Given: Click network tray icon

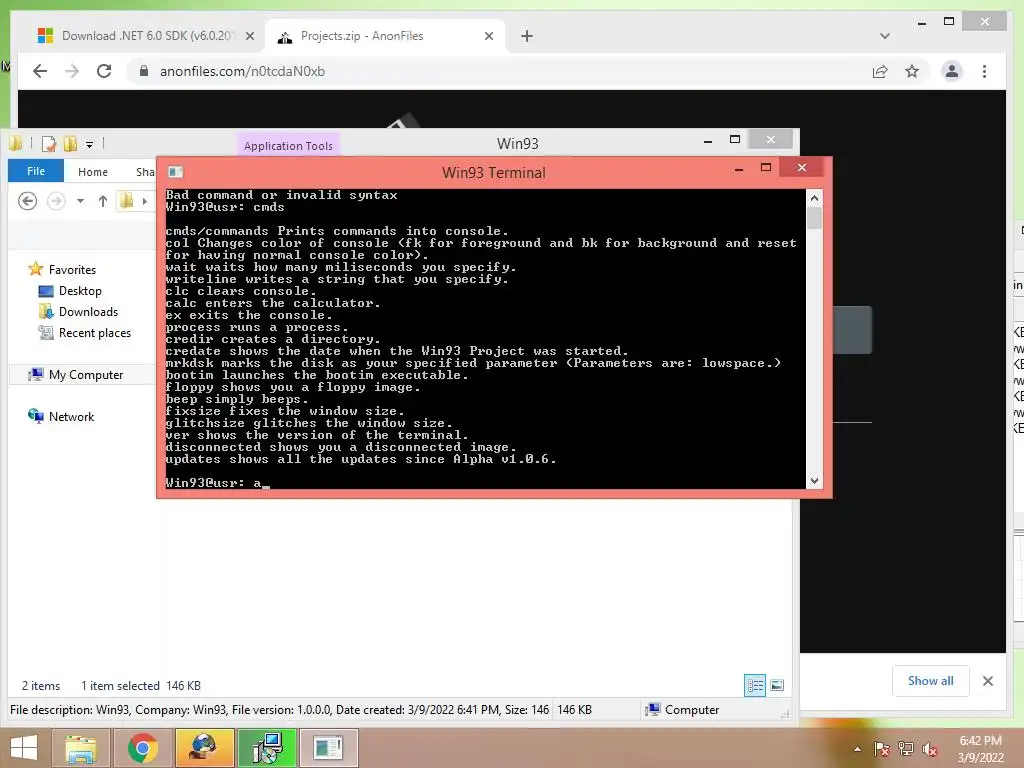Looking at the screenshot, I should [x=905, y=749].
